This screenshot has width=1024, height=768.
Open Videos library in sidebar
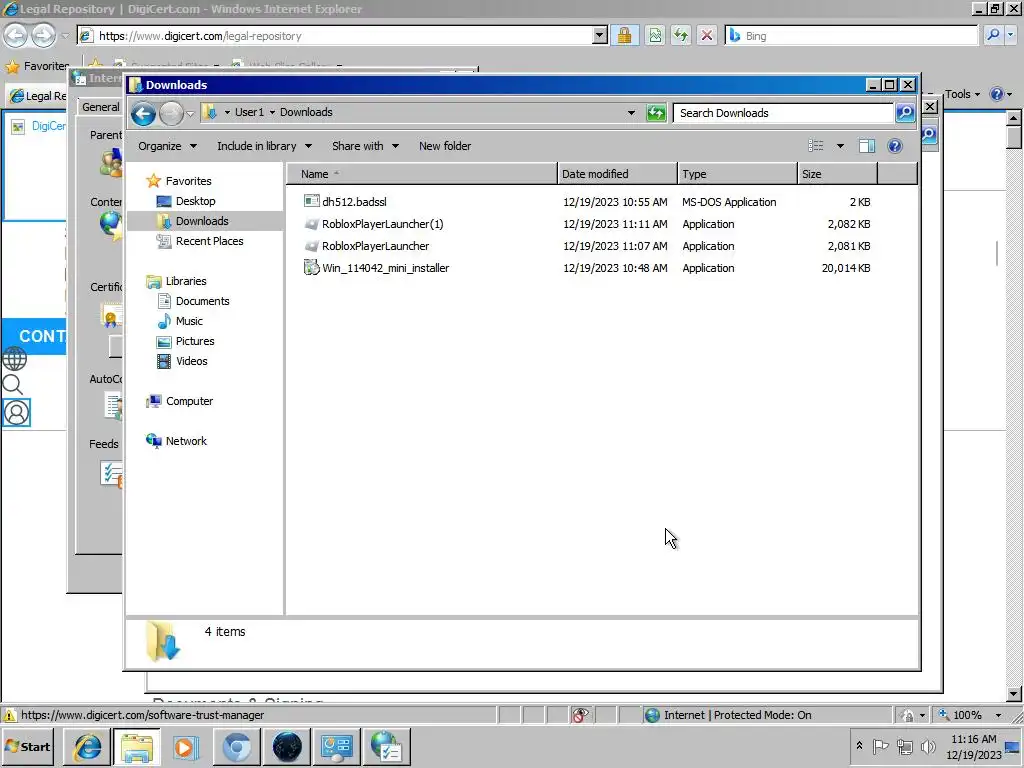(x=191, y=361)
